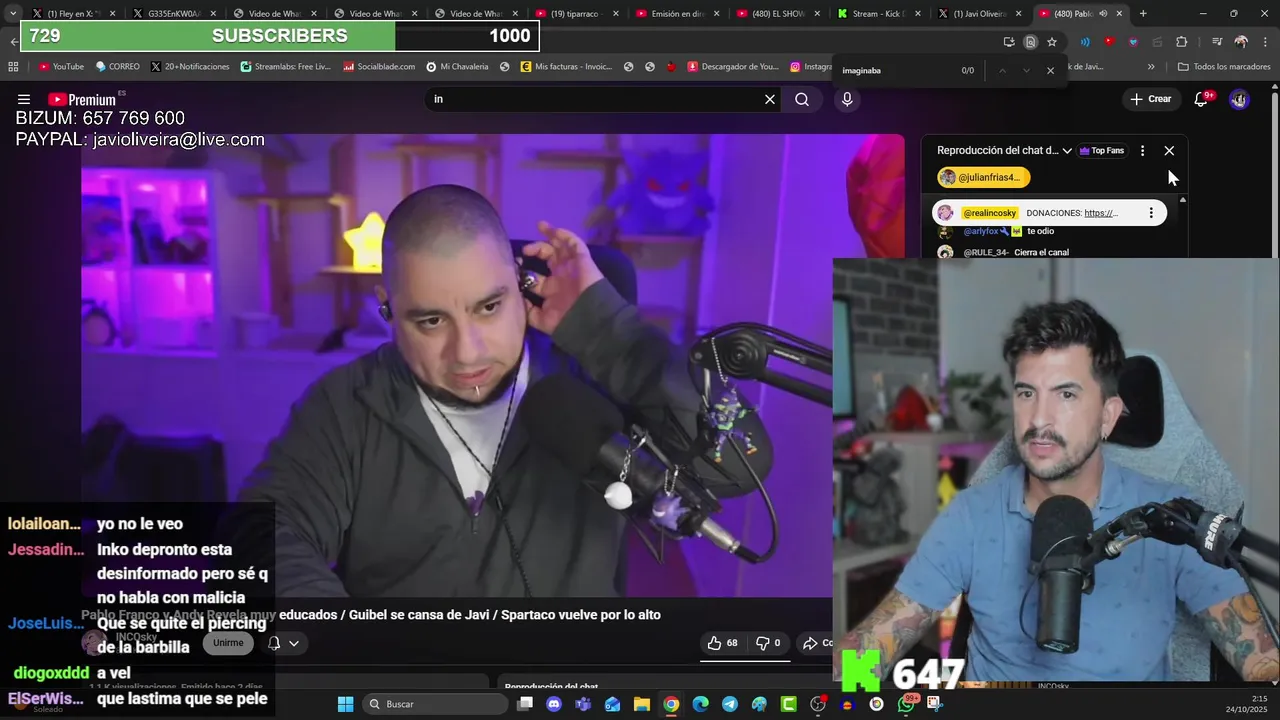1280x720 pixels.
Task: Open Discord from the taskbar
Action: pos(554,704)
